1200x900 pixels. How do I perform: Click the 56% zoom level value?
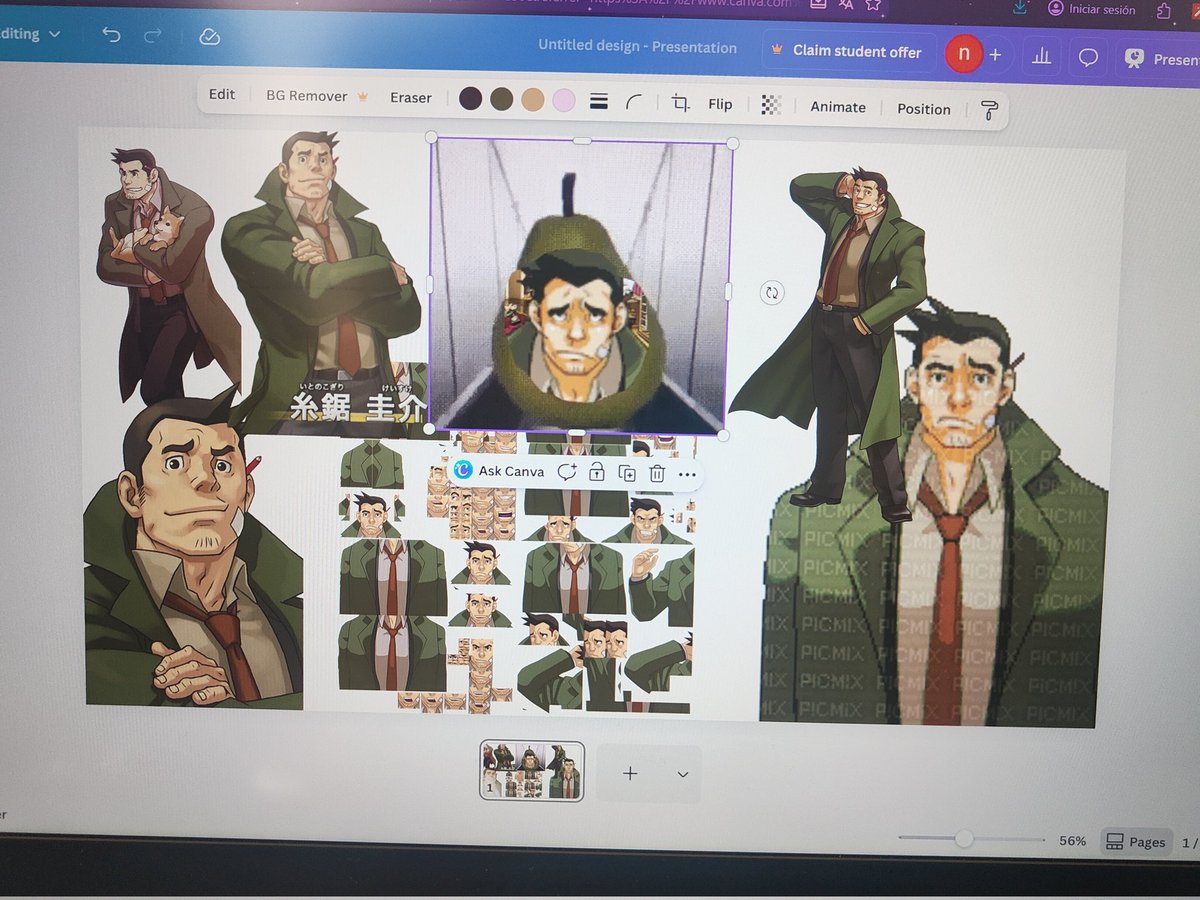[x=1073, y=841]
